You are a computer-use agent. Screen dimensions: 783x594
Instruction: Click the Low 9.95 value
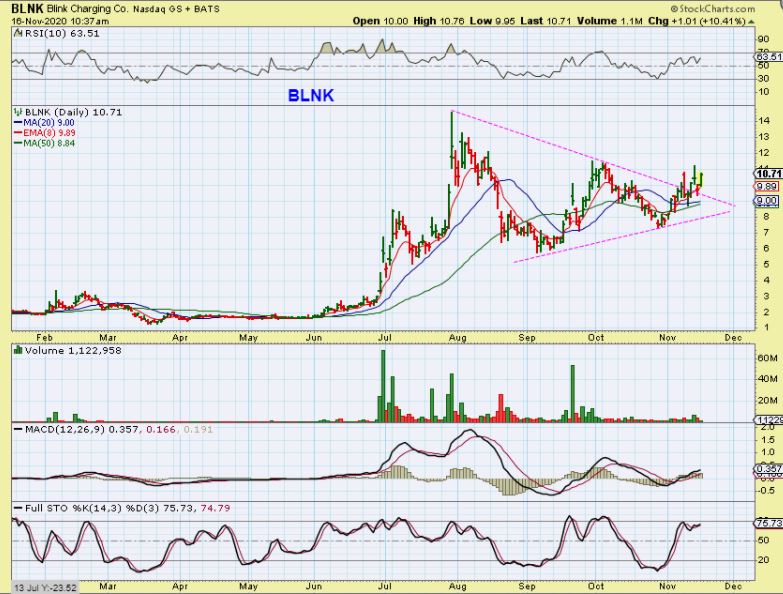tap(492, 21)
